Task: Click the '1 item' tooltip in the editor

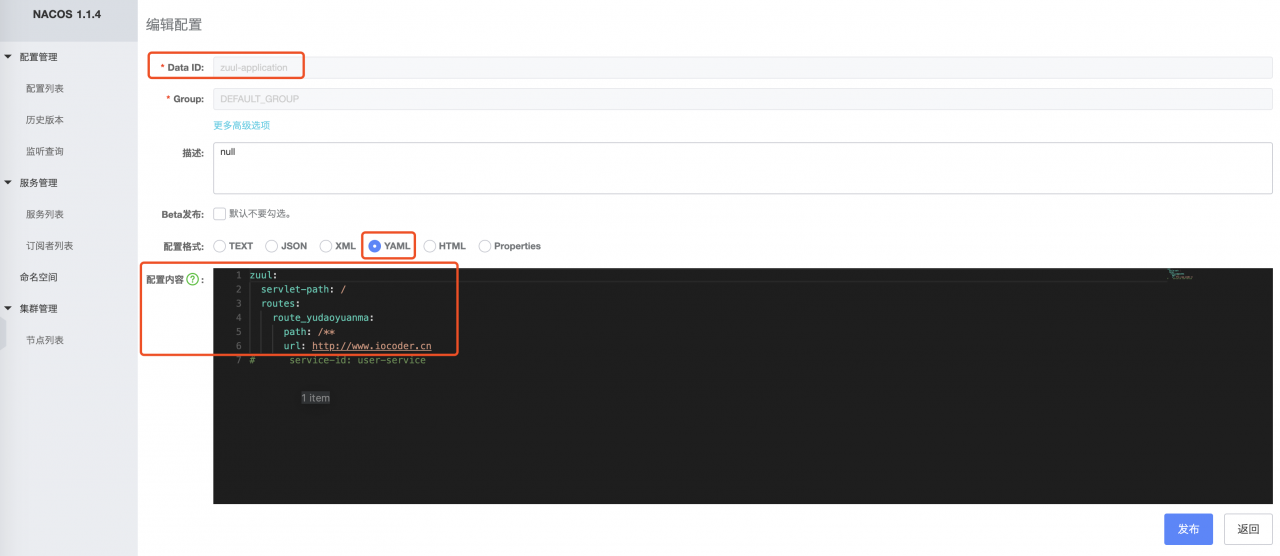Action: 315,398
